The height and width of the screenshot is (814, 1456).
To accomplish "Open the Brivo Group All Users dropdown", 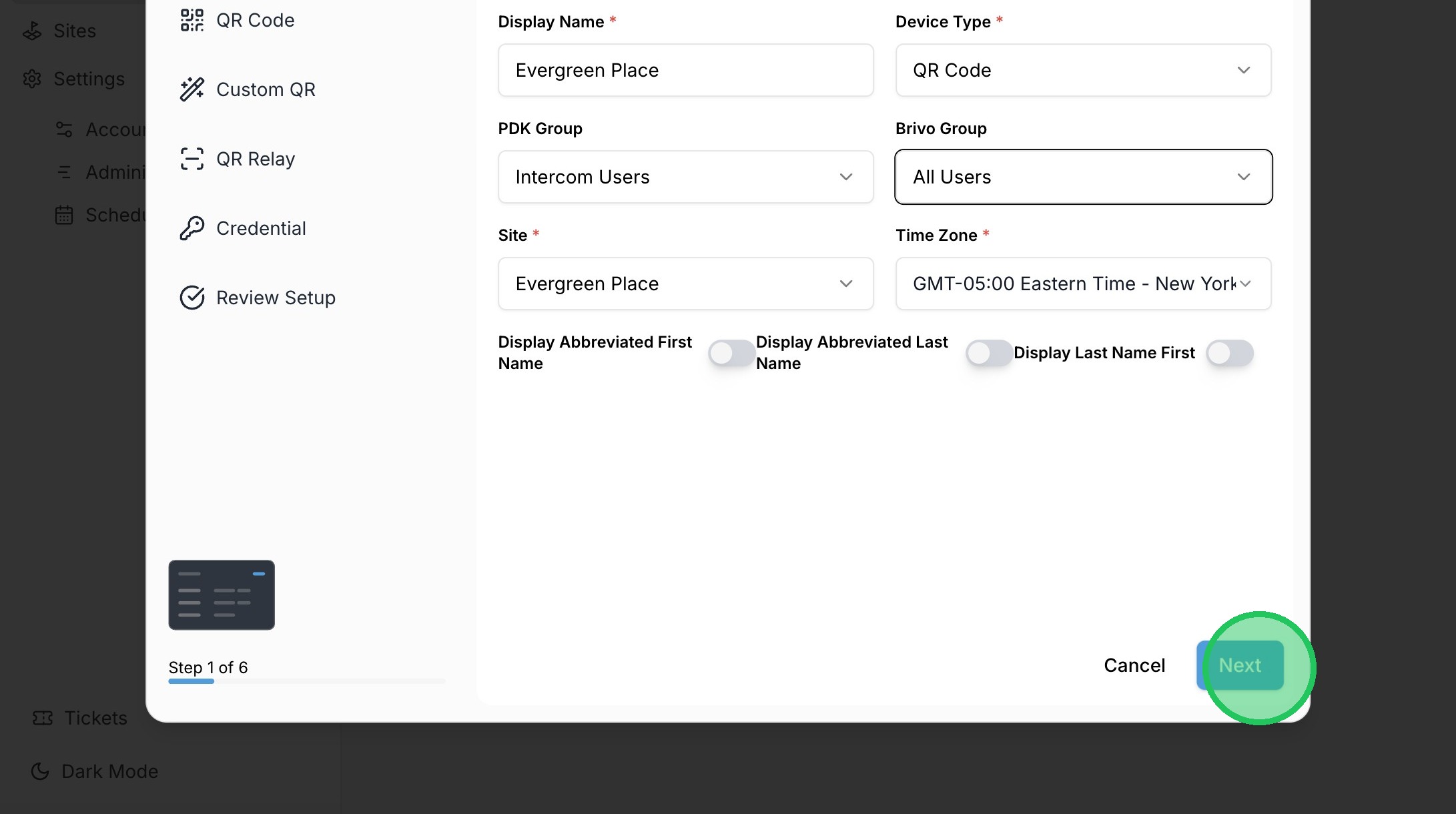I will coord(1082,177).
